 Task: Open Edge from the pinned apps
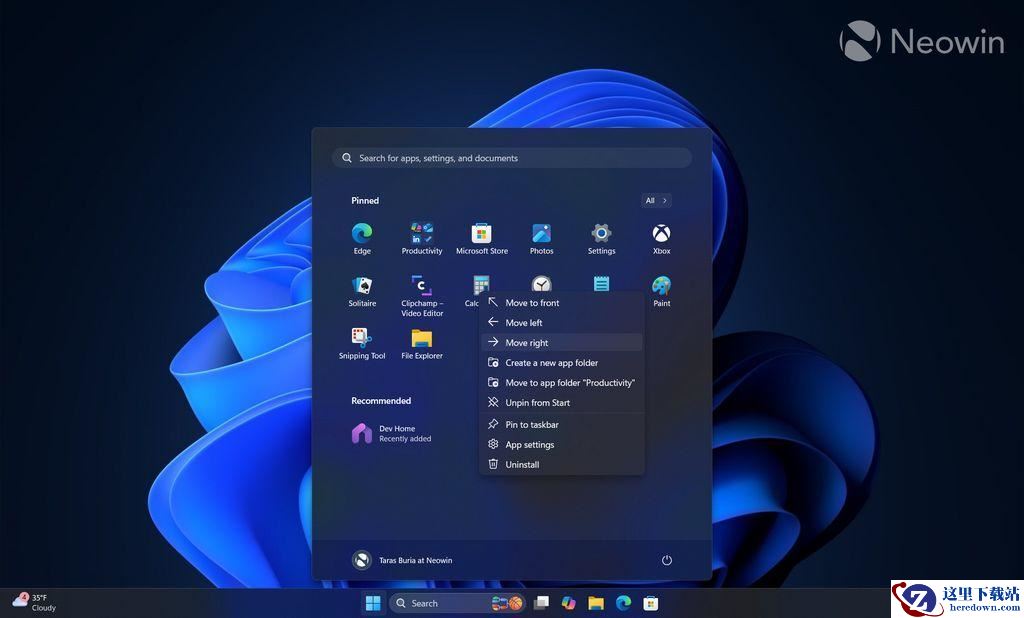point(362,238)
